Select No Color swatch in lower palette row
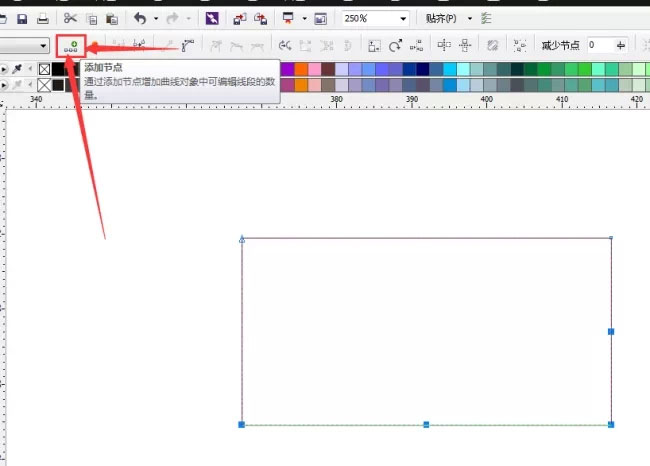 coord(44,85)
